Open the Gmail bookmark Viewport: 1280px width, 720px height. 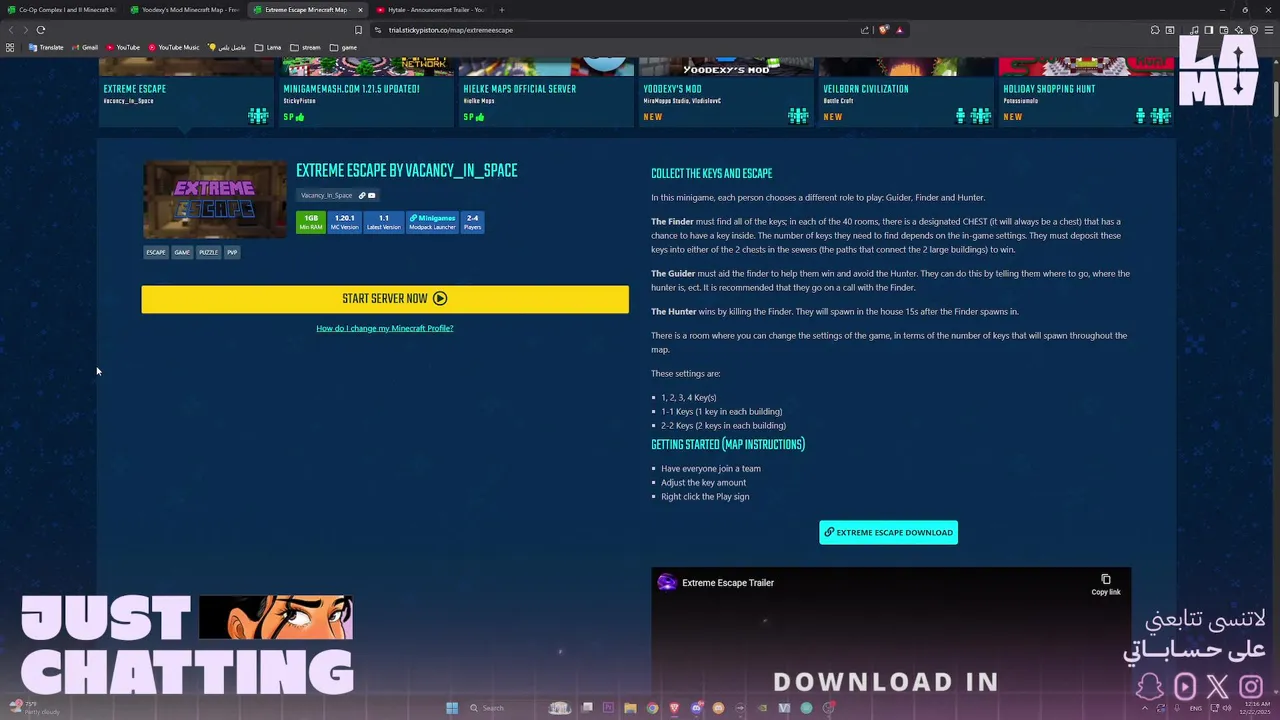point(85,47)
